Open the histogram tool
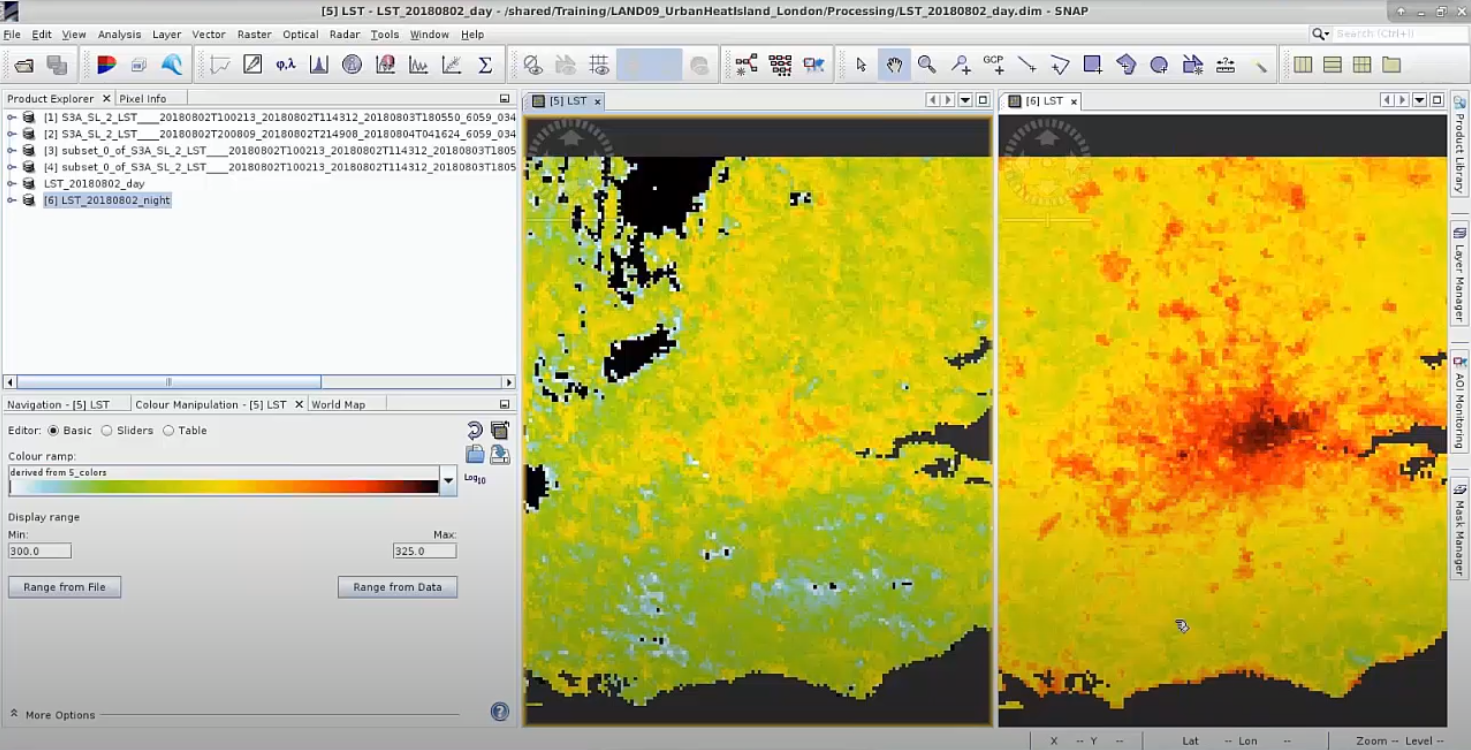 [x=319, y=65]
